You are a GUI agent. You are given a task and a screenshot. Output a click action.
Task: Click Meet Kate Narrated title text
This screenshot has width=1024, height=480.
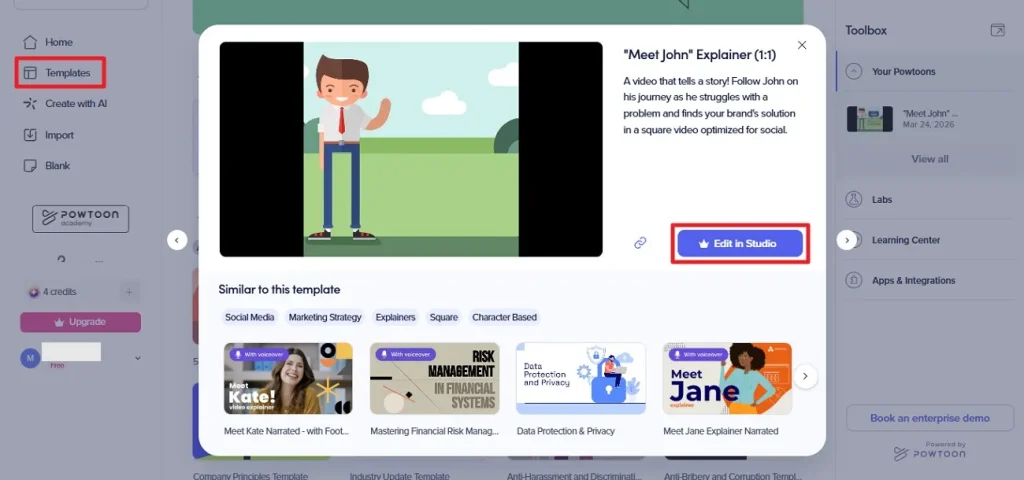[x=288, y=432]
